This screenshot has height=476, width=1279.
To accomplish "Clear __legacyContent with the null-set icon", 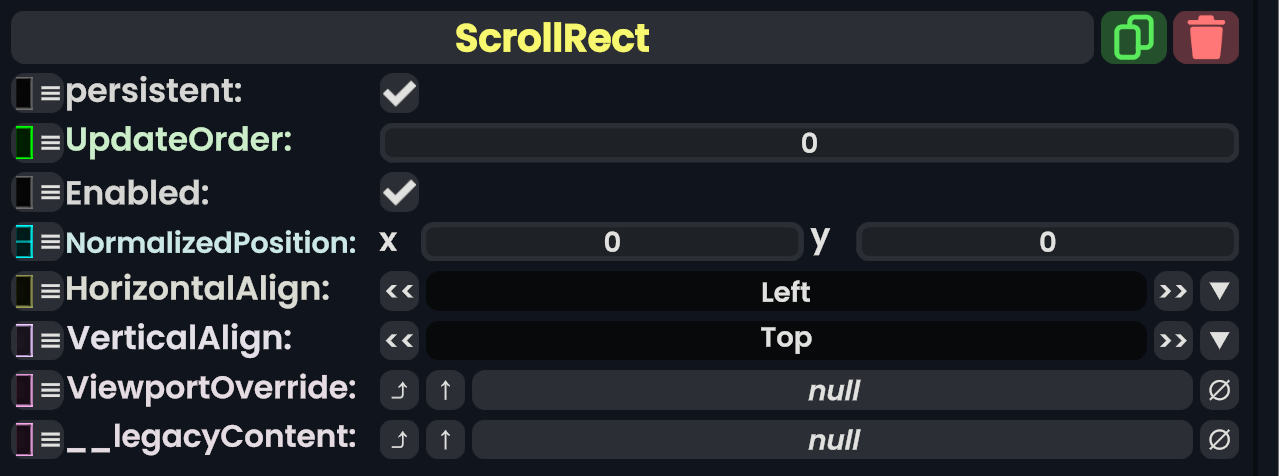I will [1219, 439].
